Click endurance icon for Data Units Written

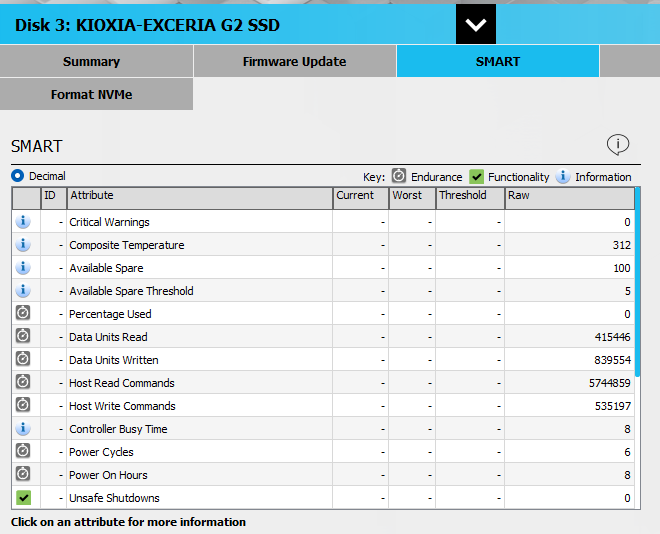23,359
